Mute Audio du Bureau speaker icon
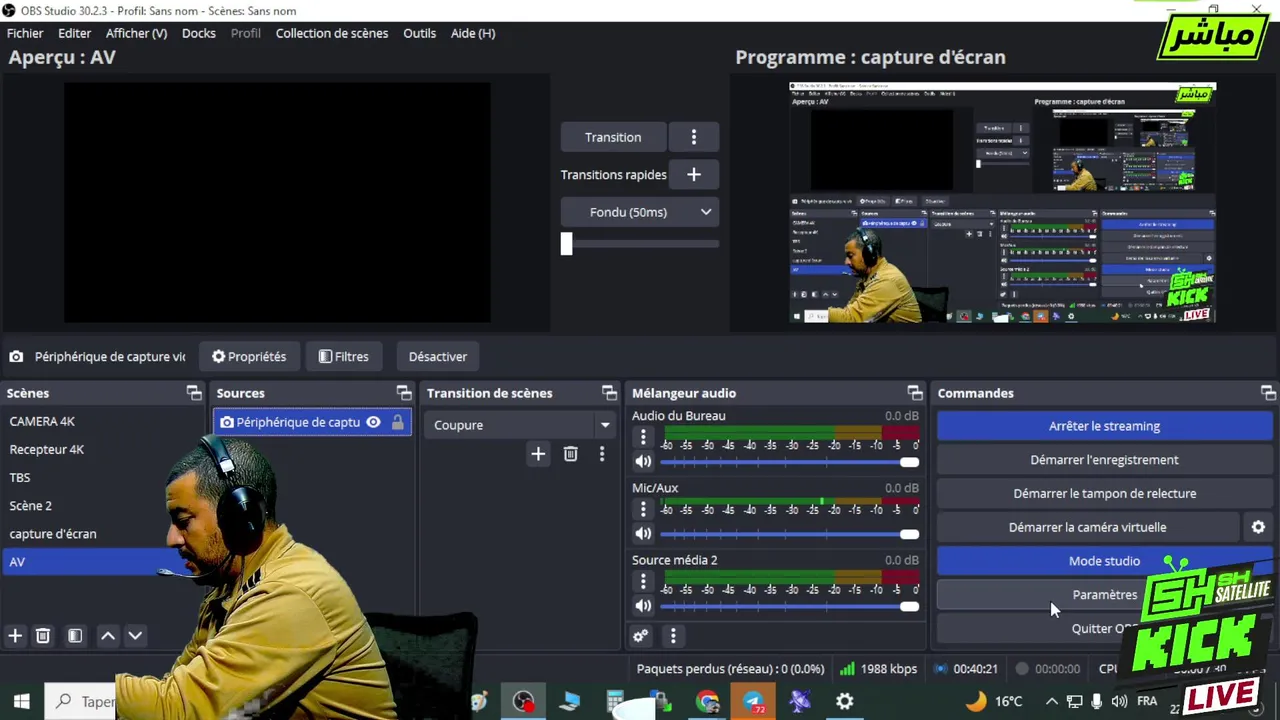1280x720 pixels. [x=643, y=462]
